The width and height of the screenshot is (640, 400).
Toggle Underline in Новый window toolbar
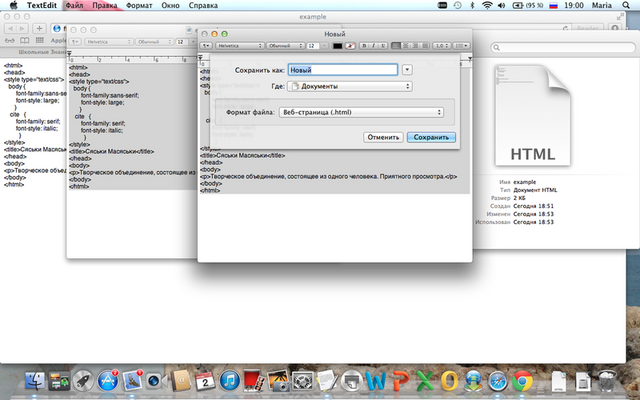click(x=383, y=46)
